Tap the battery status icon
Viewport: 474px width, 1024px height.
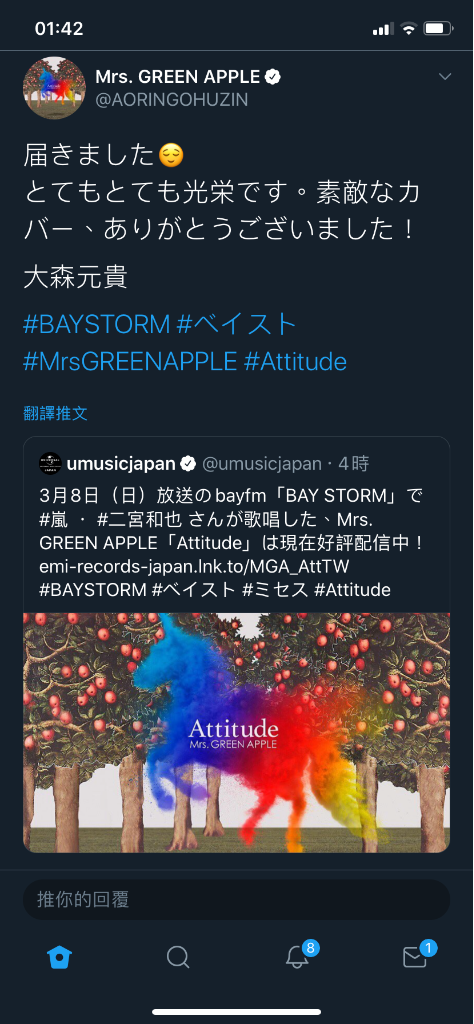point(438,29)
